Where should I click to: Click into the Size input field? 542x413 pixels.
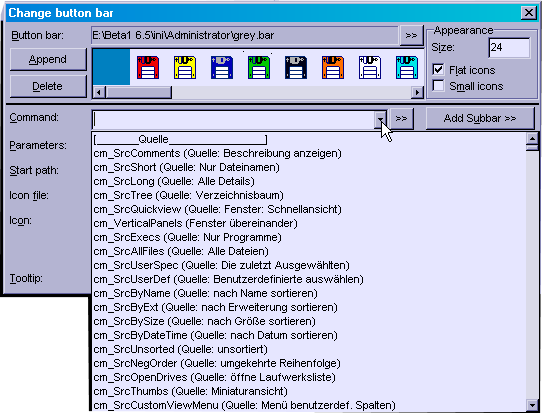tap(509, 47)
